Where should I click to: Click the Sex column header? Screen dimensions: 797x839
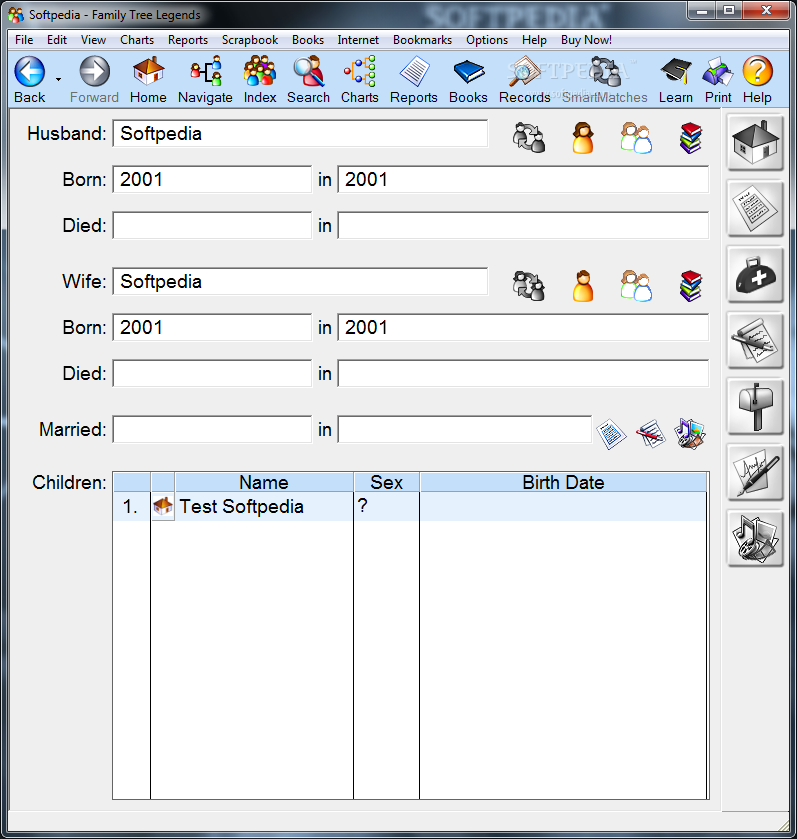tap(386, 482)
